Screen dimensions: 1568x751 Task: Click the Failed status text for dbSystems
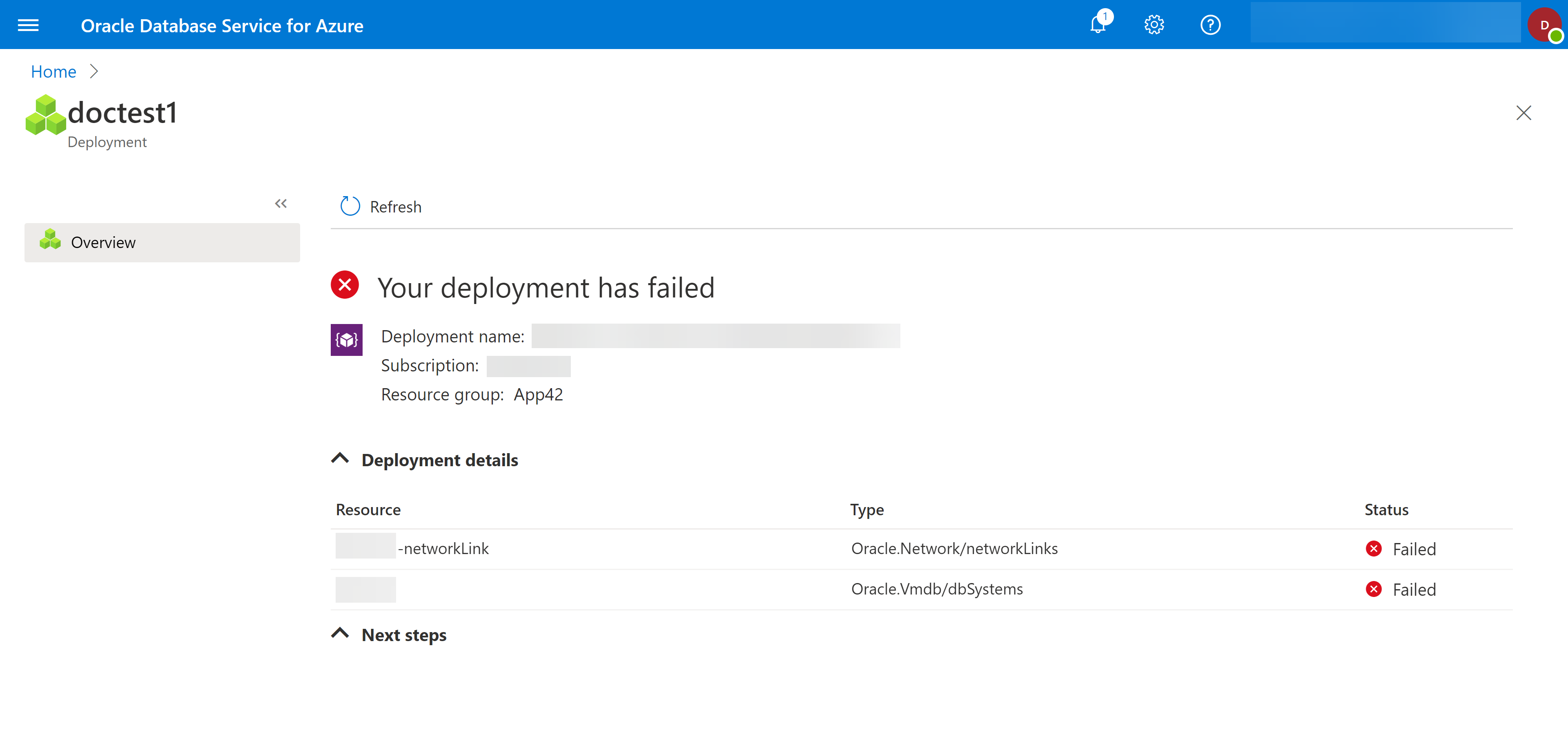[1414, 590]
